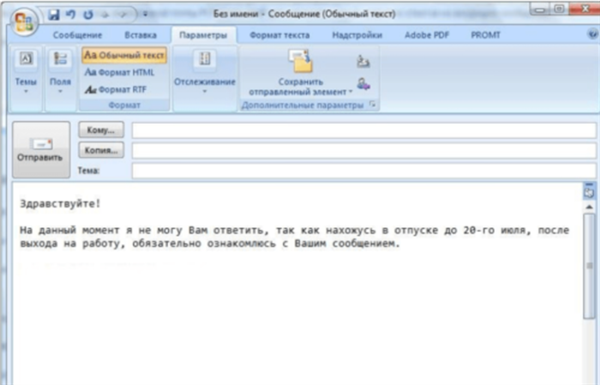The width and height of the screenshot is (600, 385).
Task: Open the Формат текста tab
Action: click(x=279, y=35)
